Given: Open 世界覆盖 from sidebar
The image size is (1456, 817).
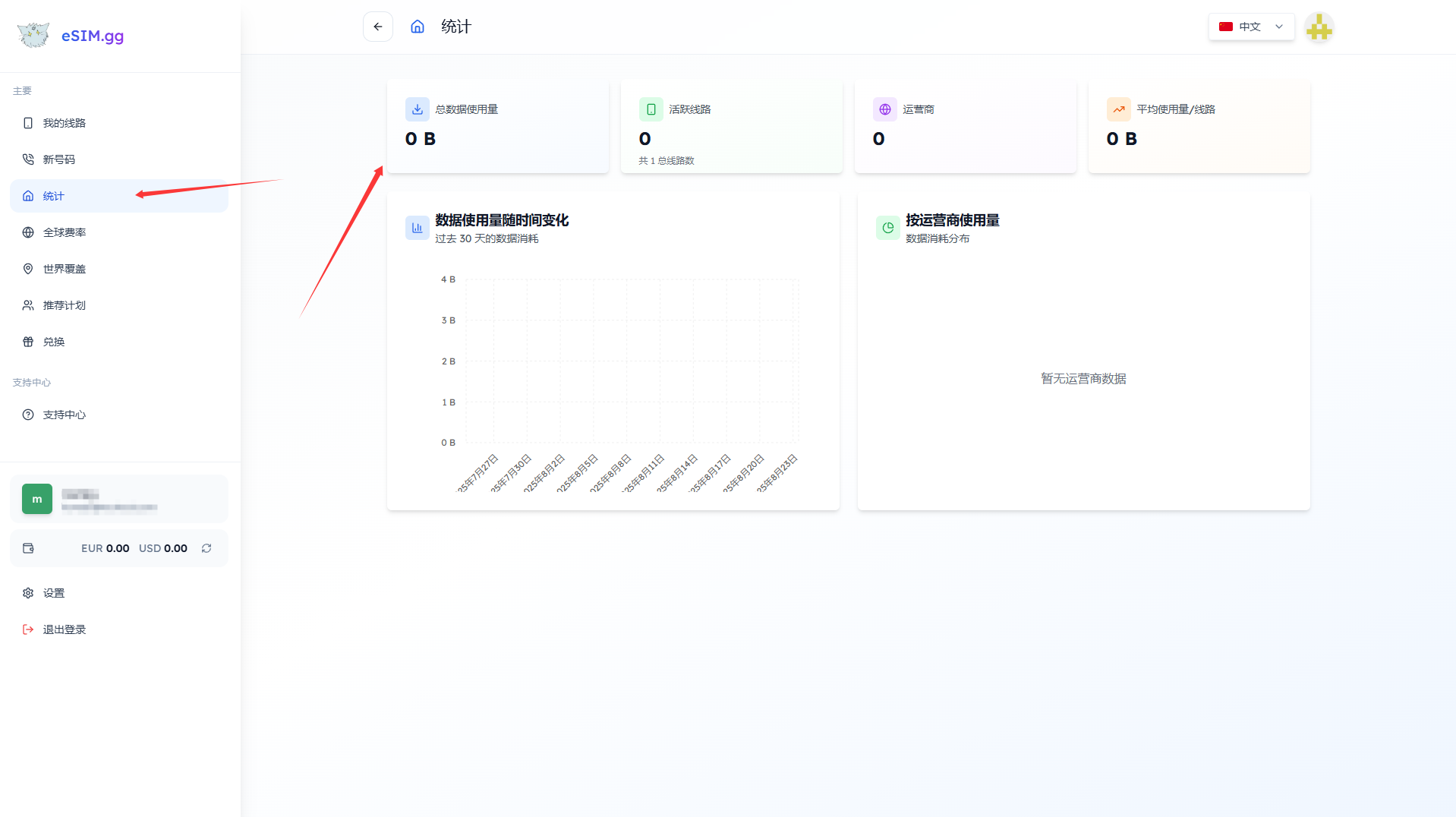Looking at the screenshot, I should tap(65, 269).
